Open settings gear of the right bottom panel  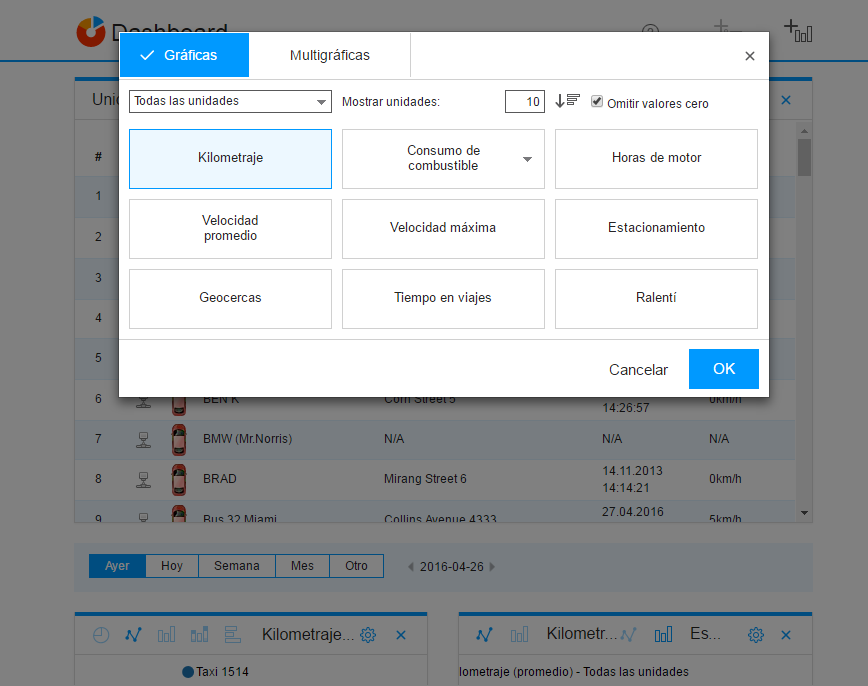click(756, 635)
